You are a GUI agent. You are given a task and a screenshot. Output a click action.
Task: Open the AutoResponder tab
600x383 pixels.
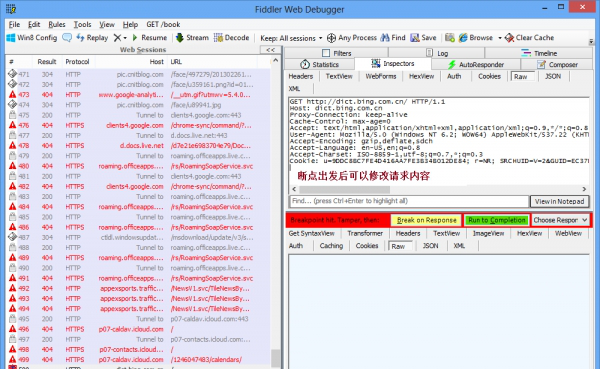tap(476, 64)
